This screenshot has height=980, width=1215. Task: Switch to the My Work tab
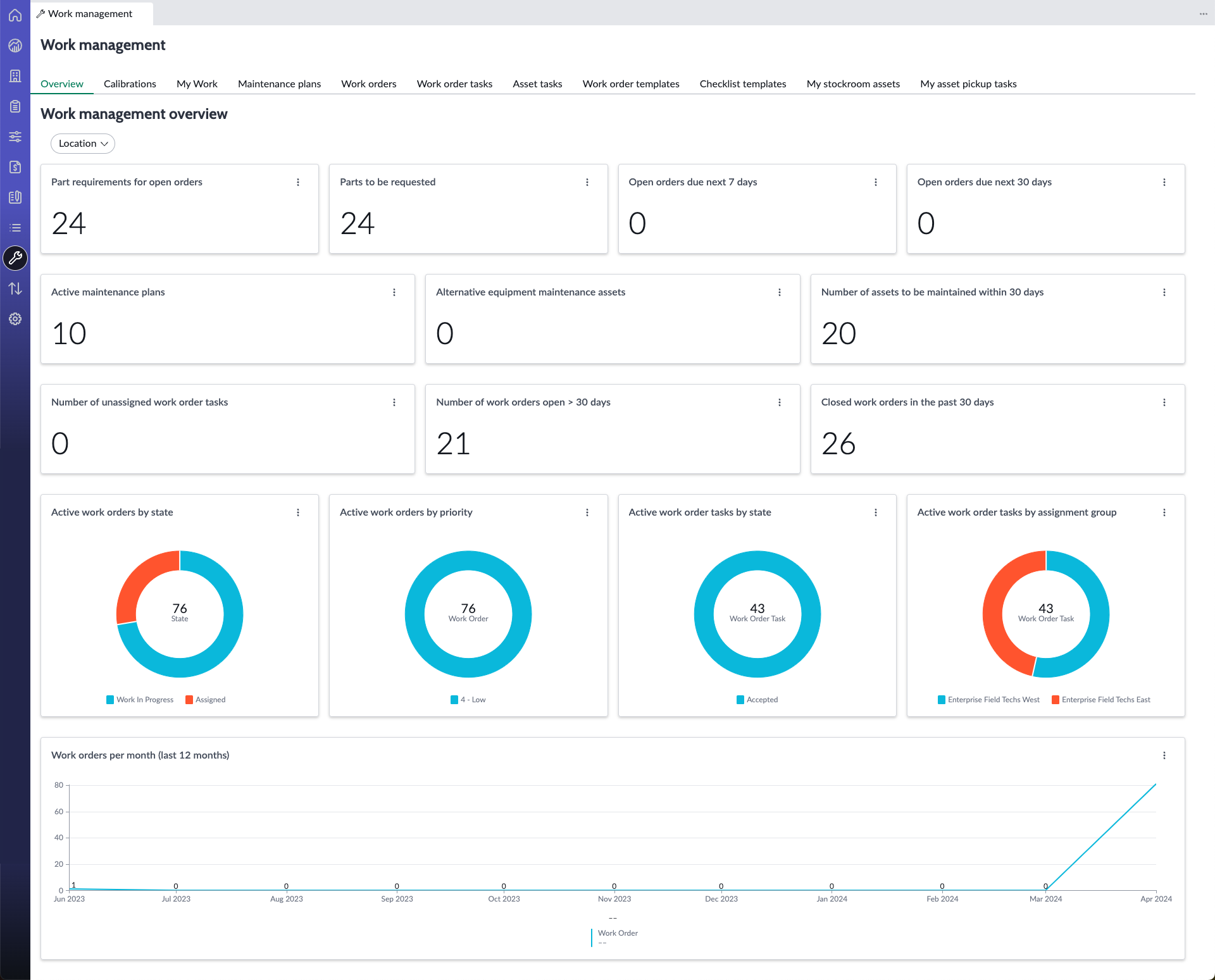coord(197,84)
